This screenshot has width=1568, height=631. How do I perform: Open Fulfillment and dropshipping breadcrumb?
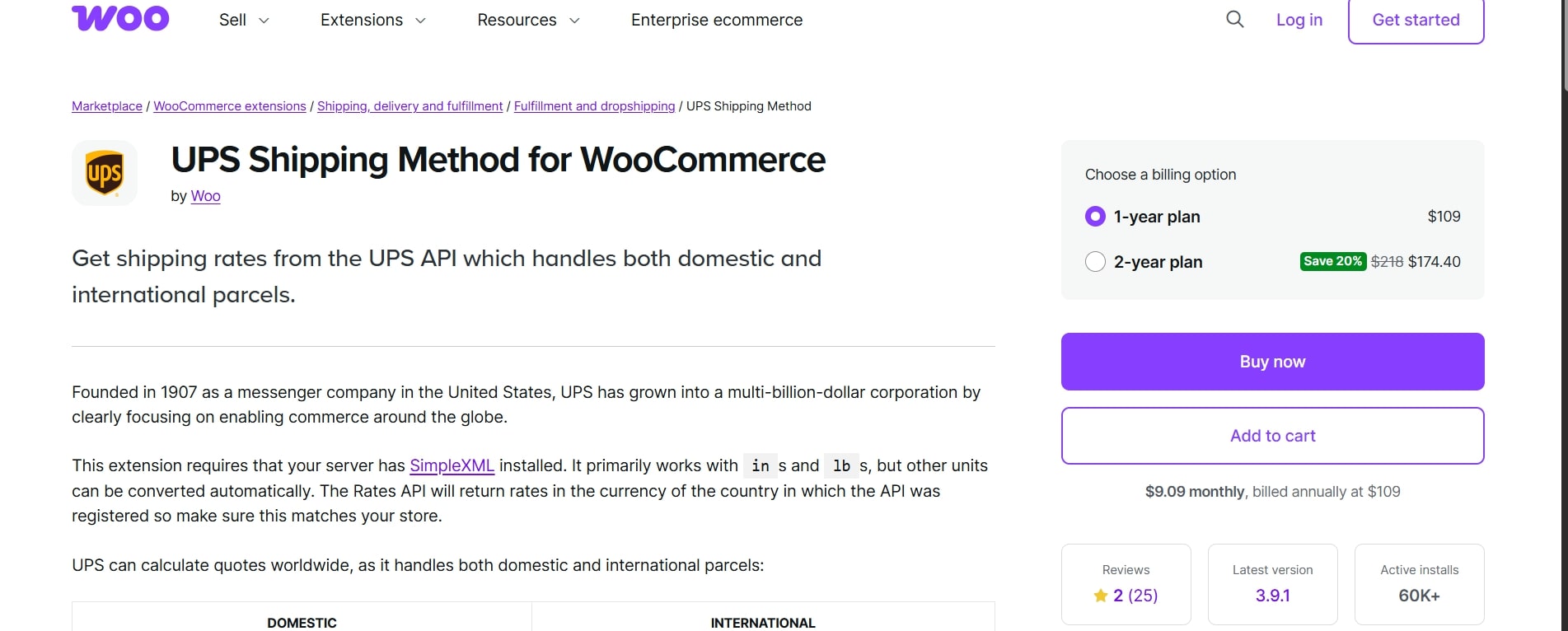[594, 106]
